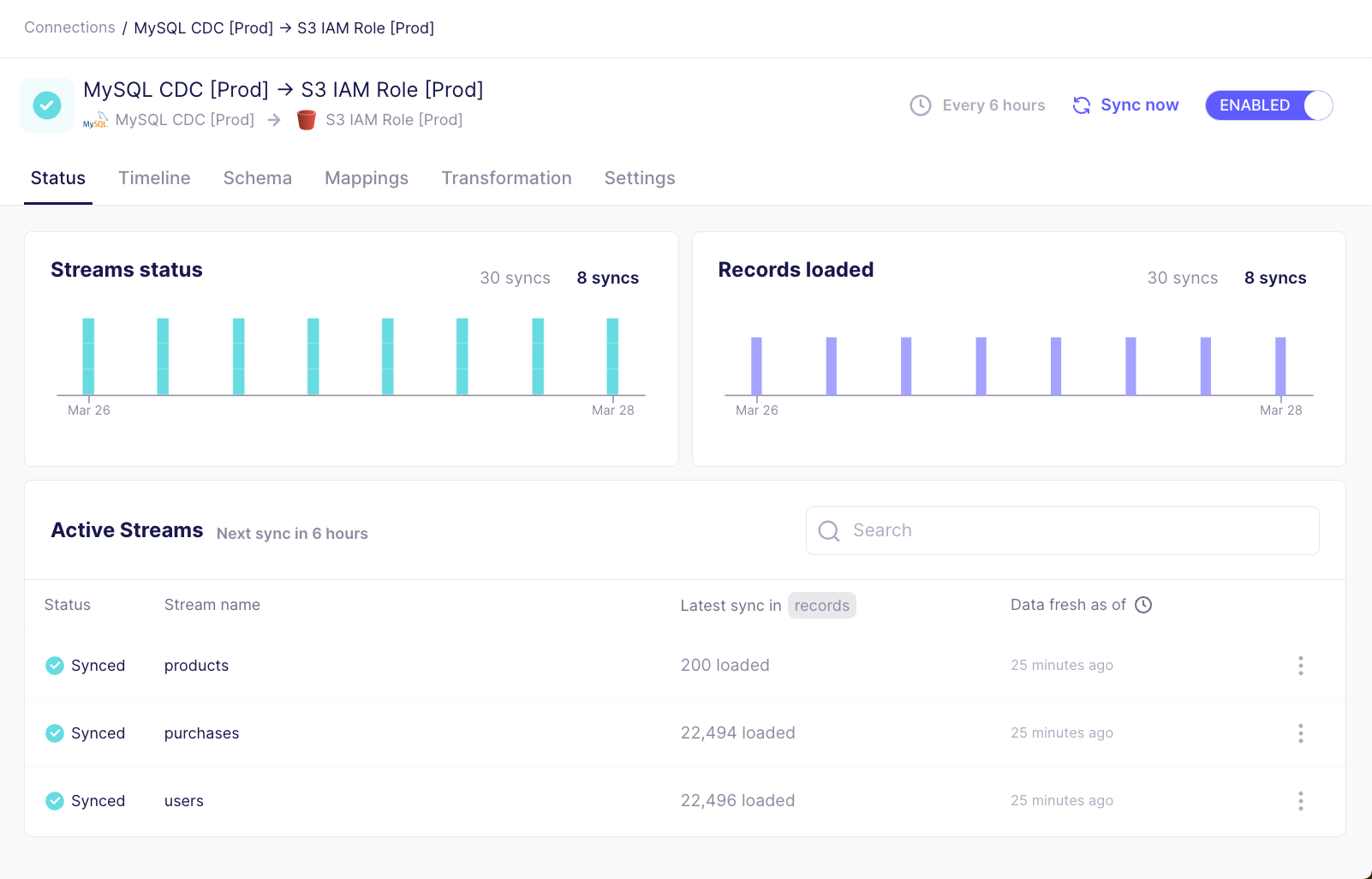This screenshot has height=879, width=1372.
Task: Open the more options menu for purchases
Action: pos(1300,733)
